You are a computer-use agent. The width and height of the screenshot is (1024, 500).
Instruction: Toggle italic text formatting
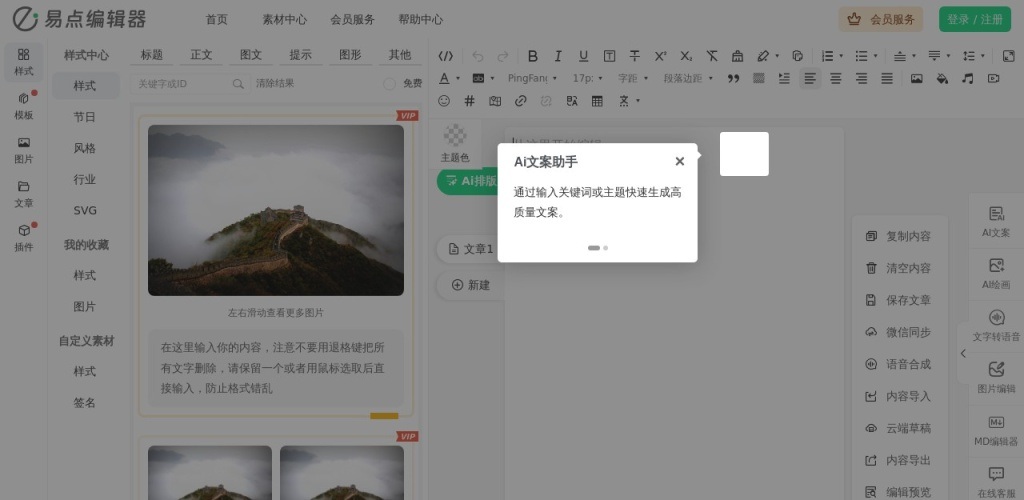tap(557, 56)
